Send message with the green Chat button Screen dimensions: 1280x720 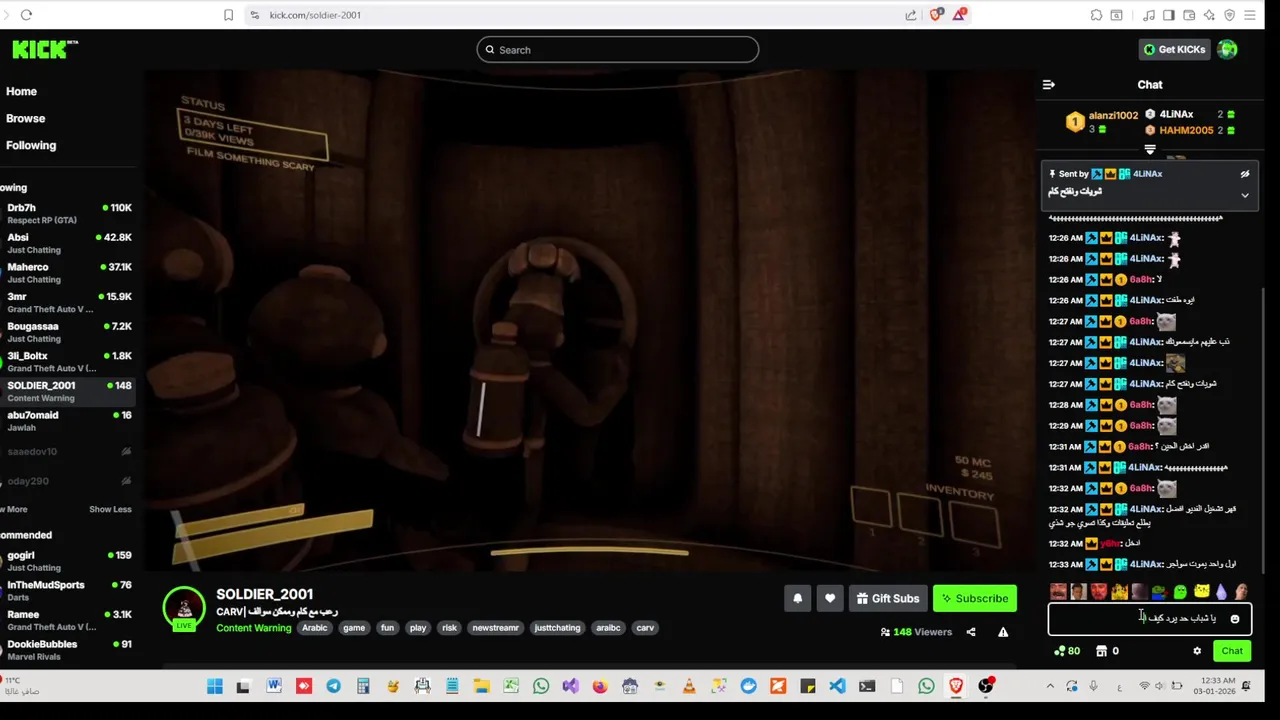[x=1232, y=651]
